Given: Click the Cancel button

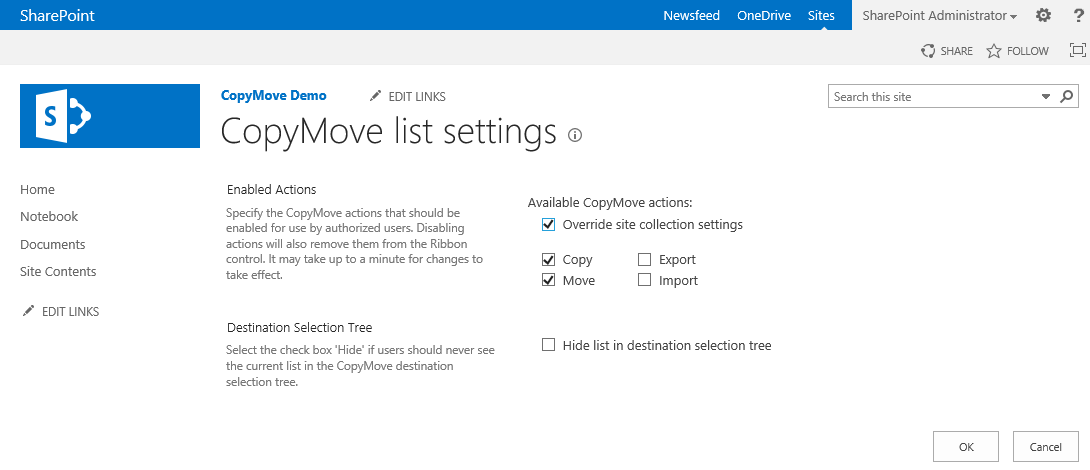Looking at the screenshot, I should tap(1046, 447).
